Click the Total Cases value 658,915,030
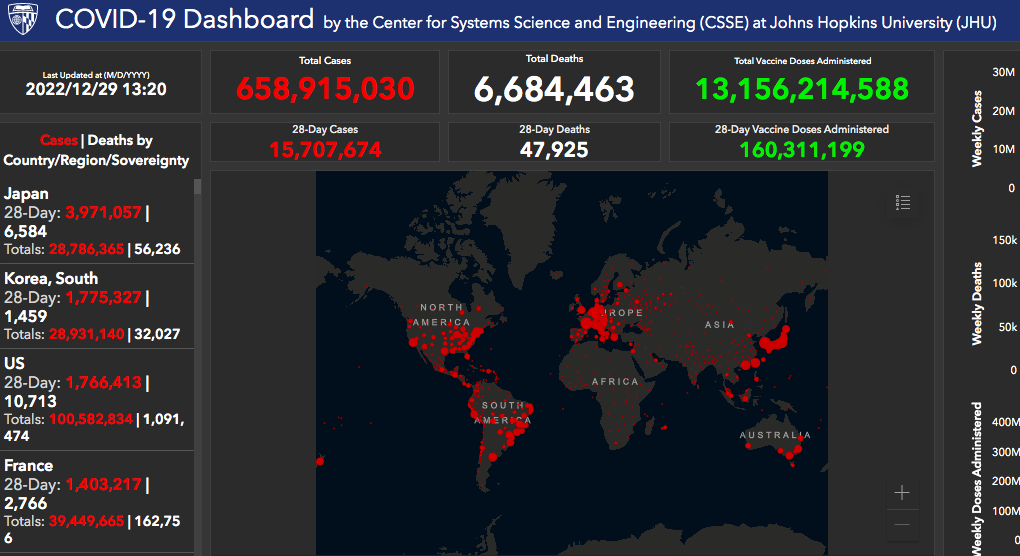Screen dimensions: 1020x556 coord(325,89)
